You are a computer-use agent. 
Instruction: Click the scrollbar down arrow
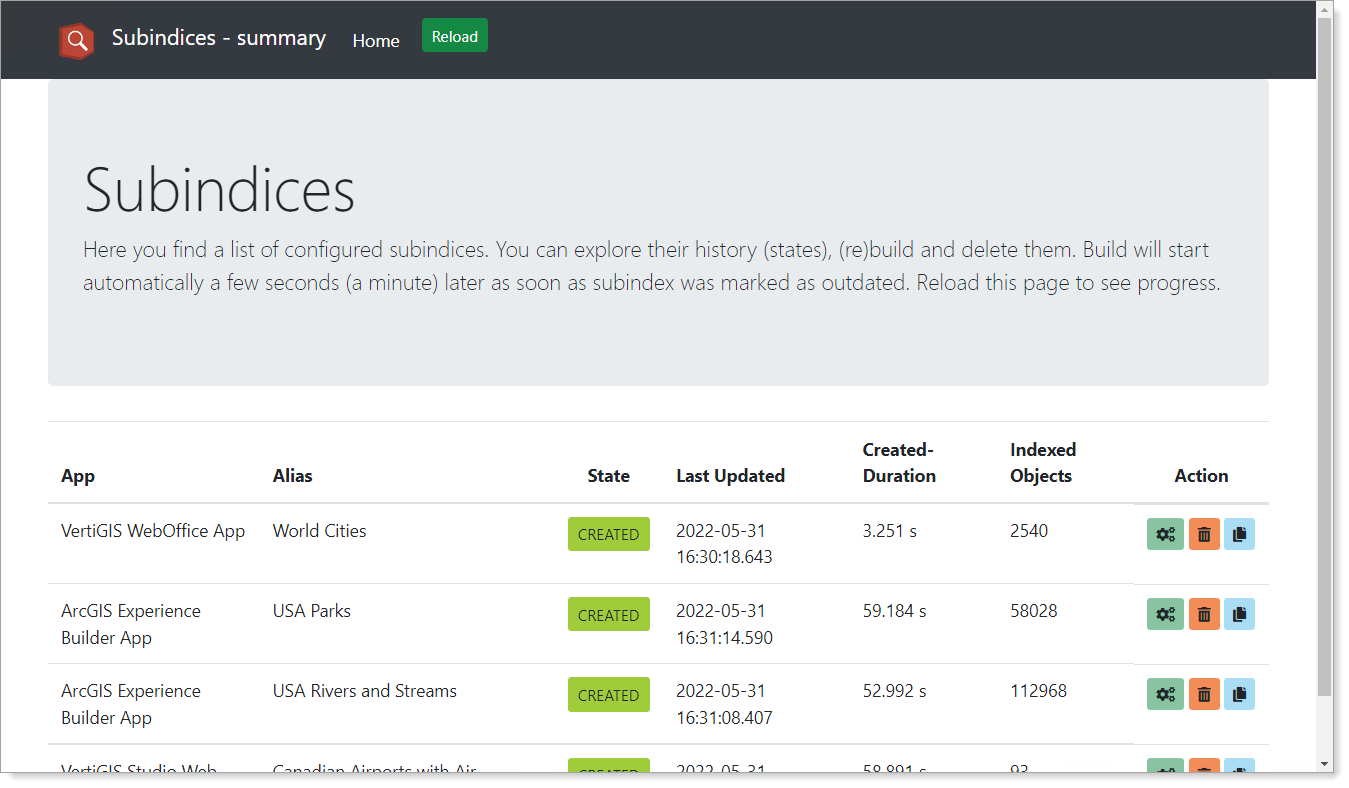(x=1325, y=765)
